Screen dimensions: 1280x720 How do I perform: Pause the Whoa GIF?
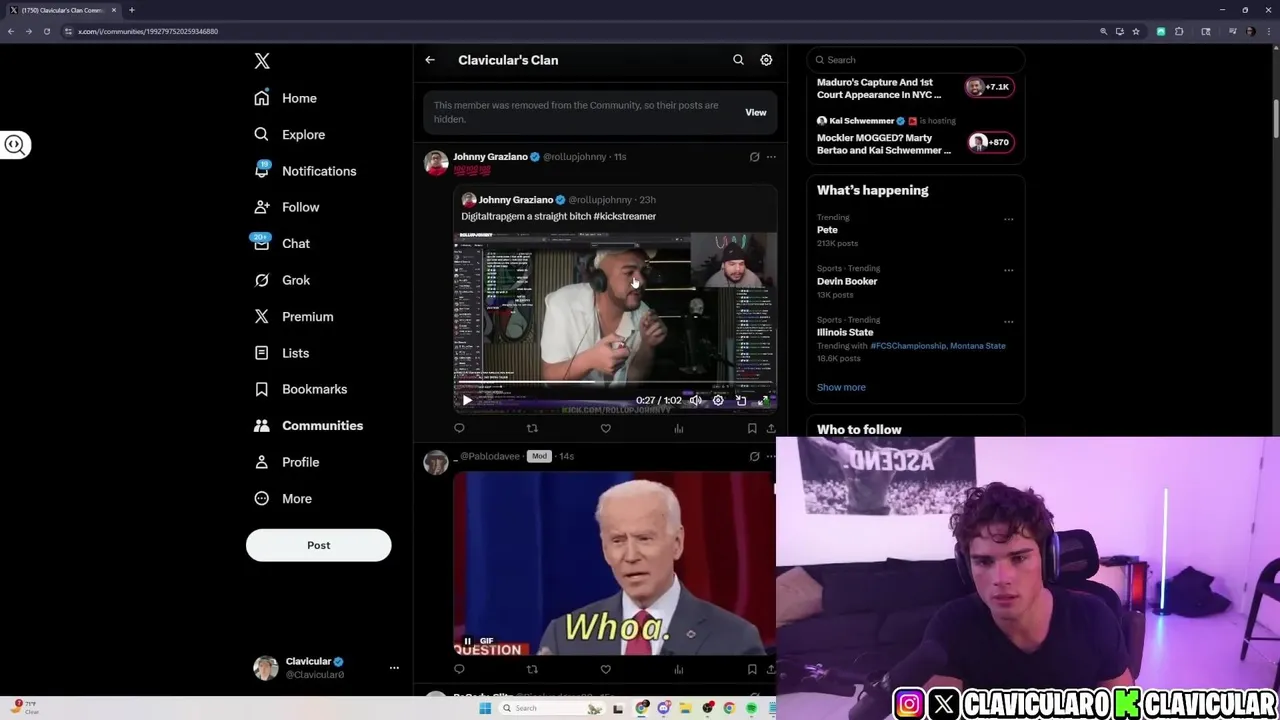(x=467, y=641)
